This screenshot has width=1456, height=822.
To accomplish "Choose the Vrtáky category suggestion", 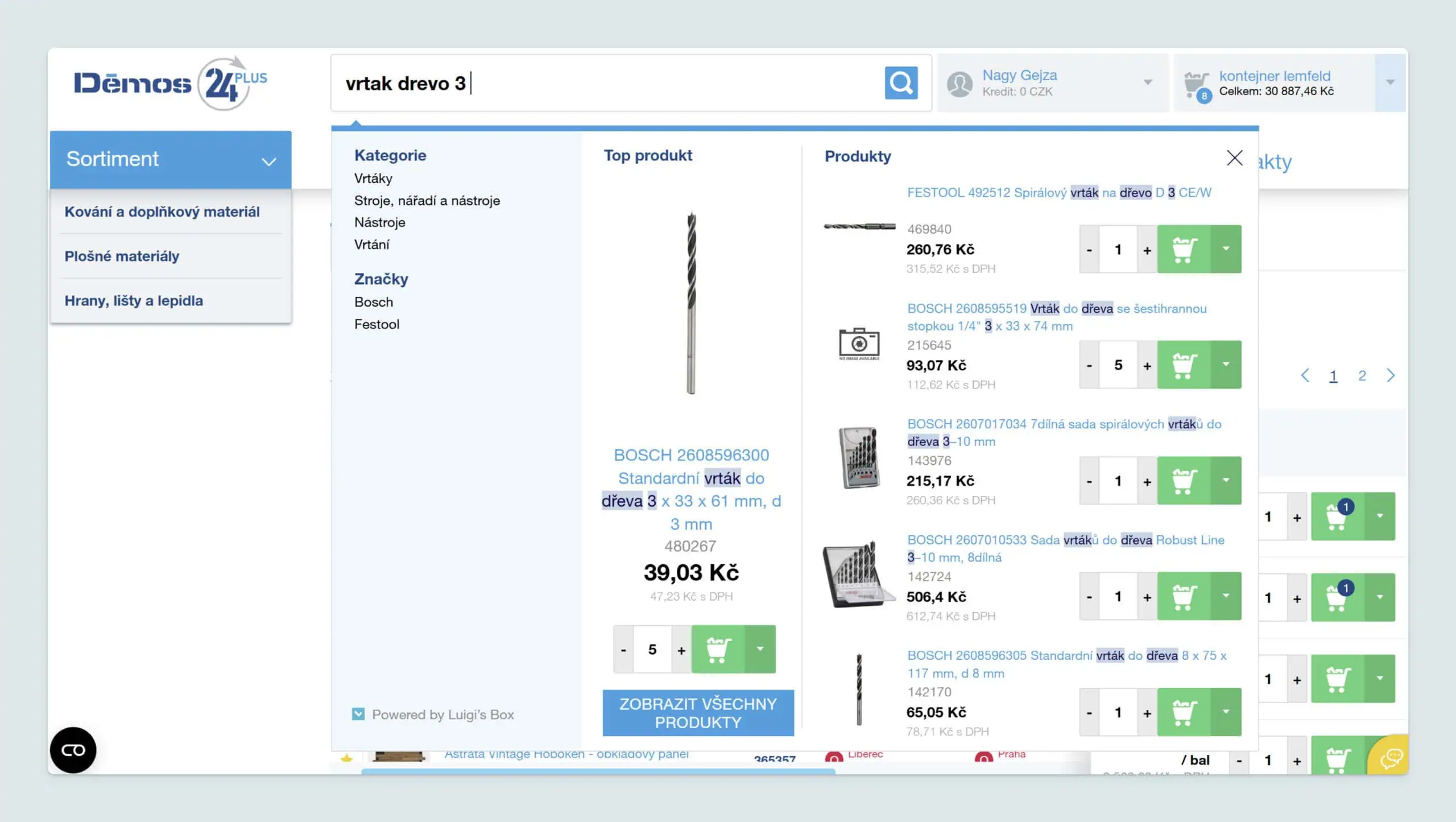I will coord(373,179).
